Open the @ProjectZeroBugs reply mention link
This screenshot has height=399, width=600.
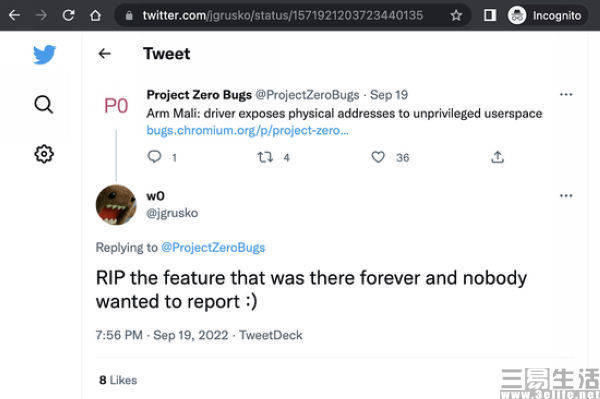[213, 248]
